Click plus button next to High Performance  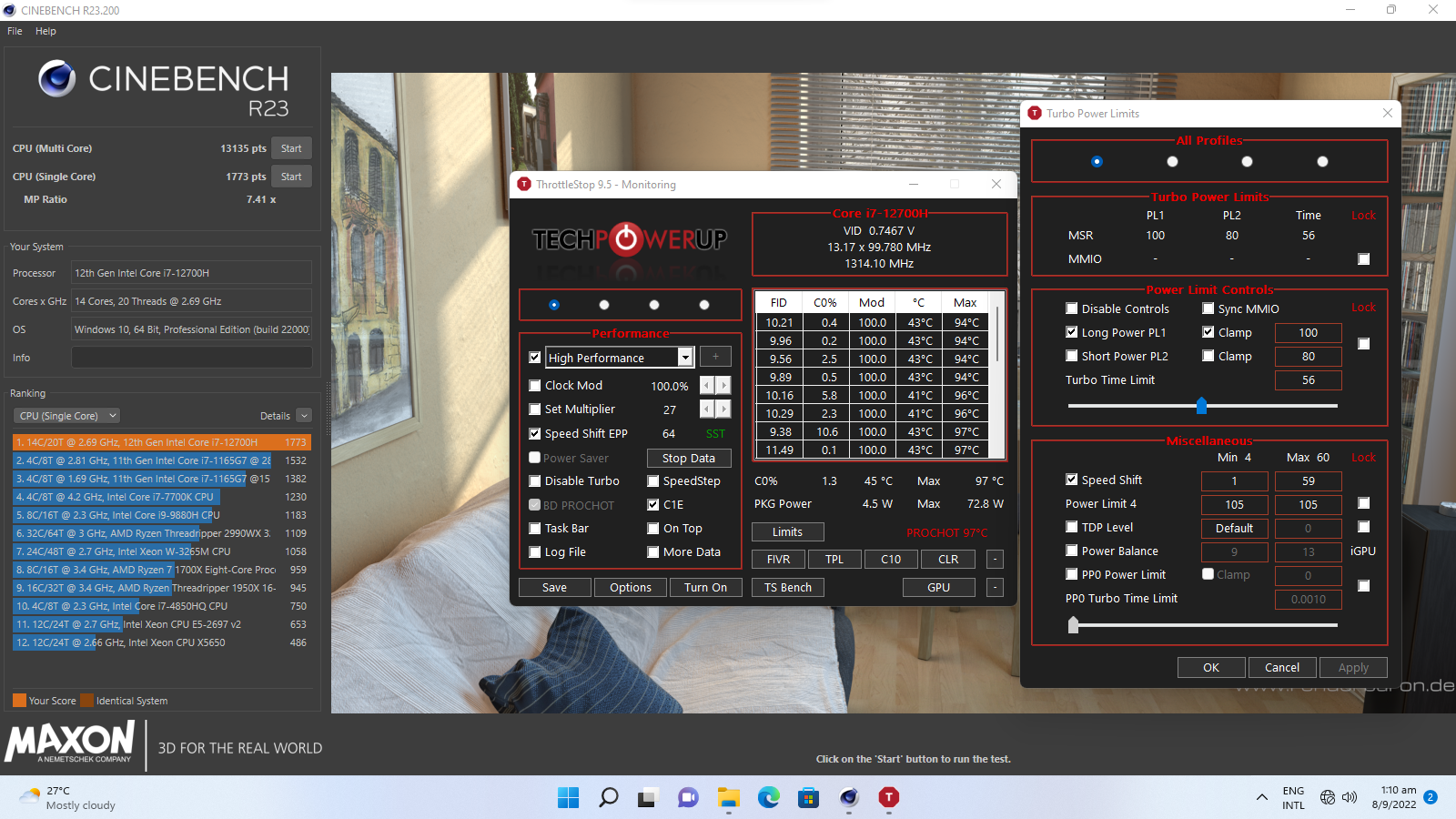coord(715,358)
